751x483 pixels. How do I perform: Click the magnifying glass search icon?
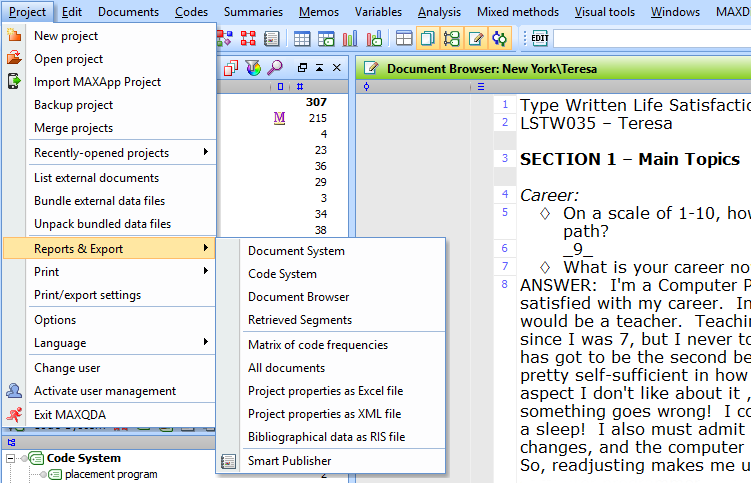tap(275, 68)
